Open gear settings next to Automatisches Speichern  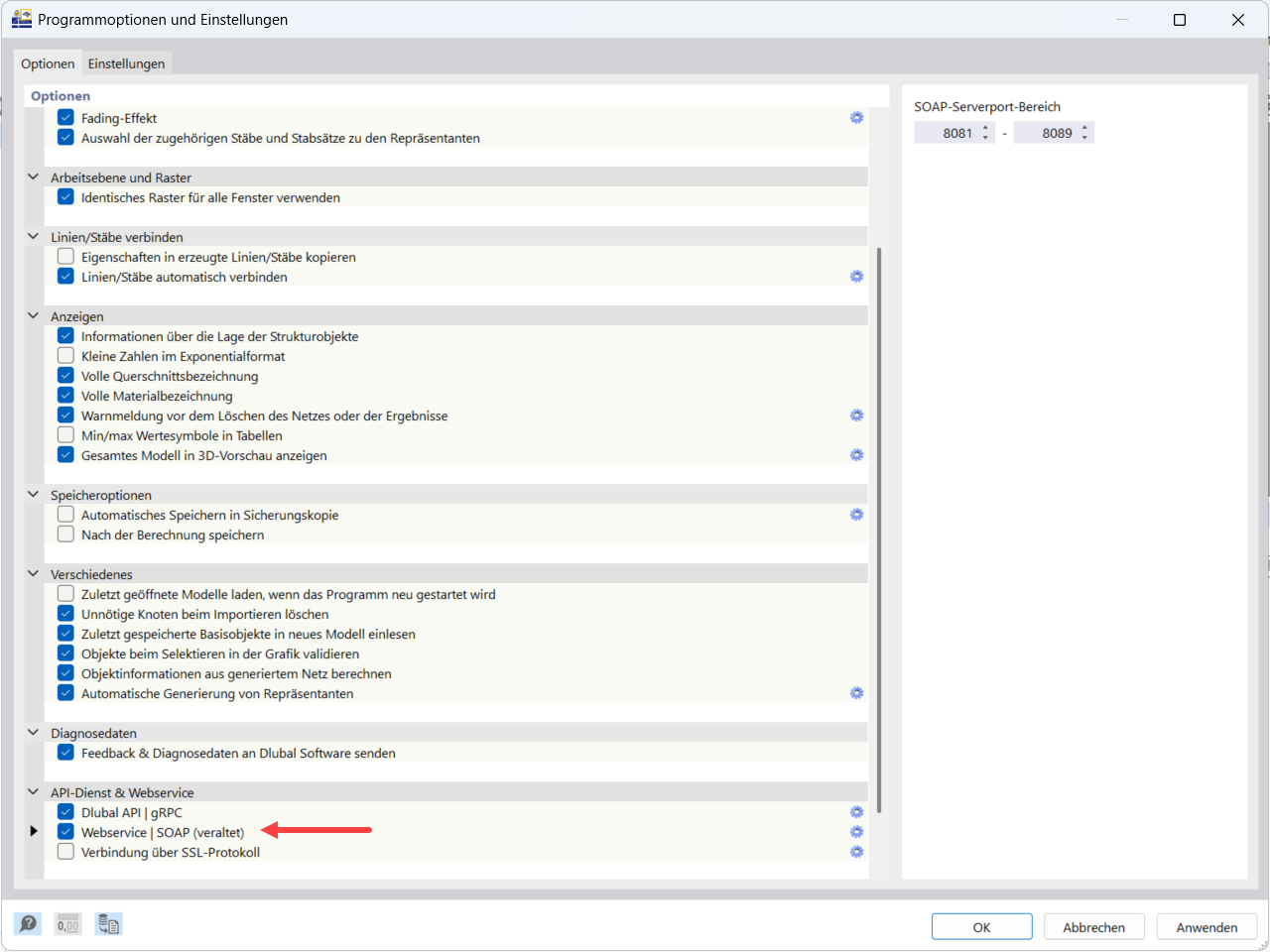(x=856, y=514)
